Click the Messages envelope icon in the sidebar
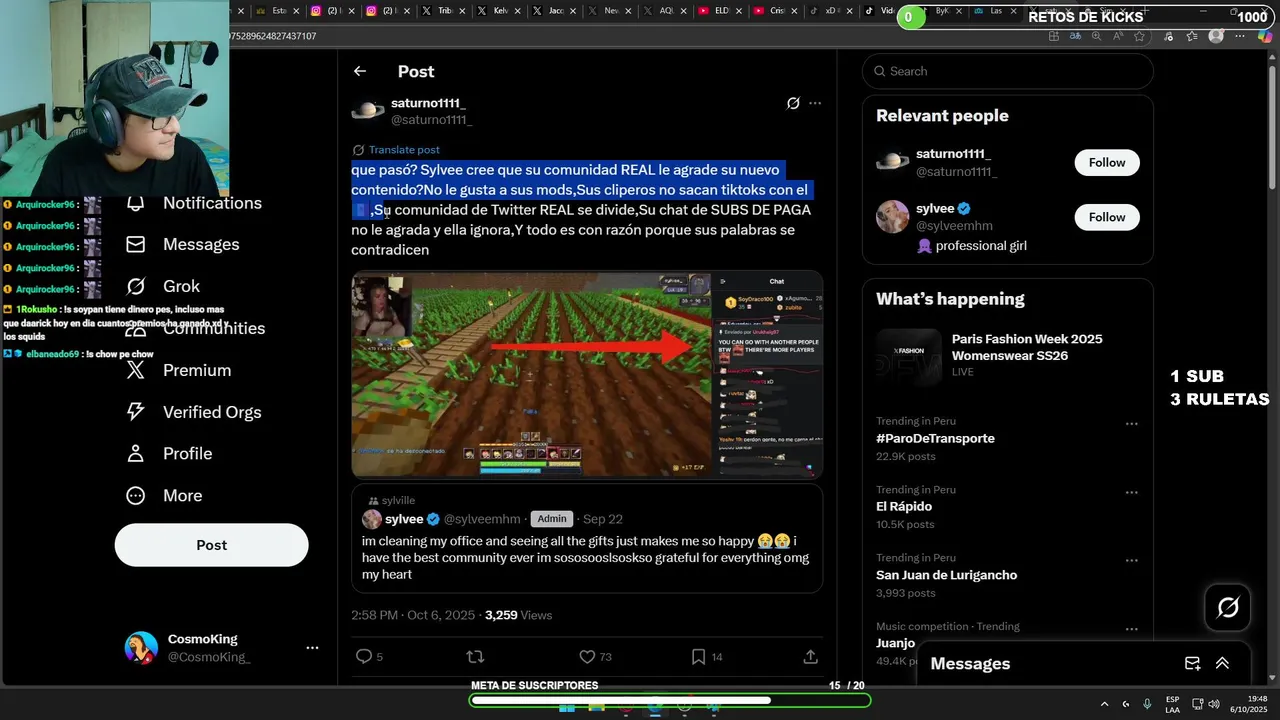This screenshot has width=1280, height=720. 136,244
